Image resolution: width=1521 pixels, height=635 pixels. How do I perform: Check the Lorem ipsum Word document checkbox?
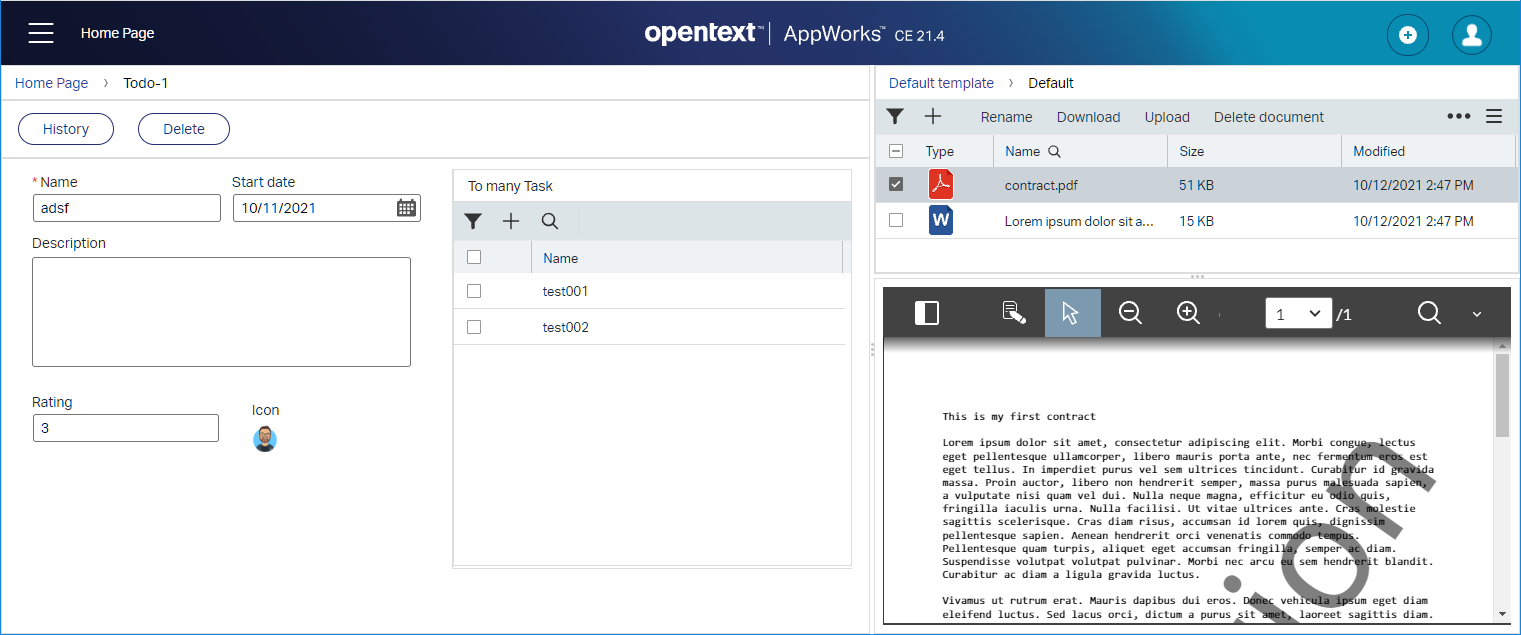896,220
